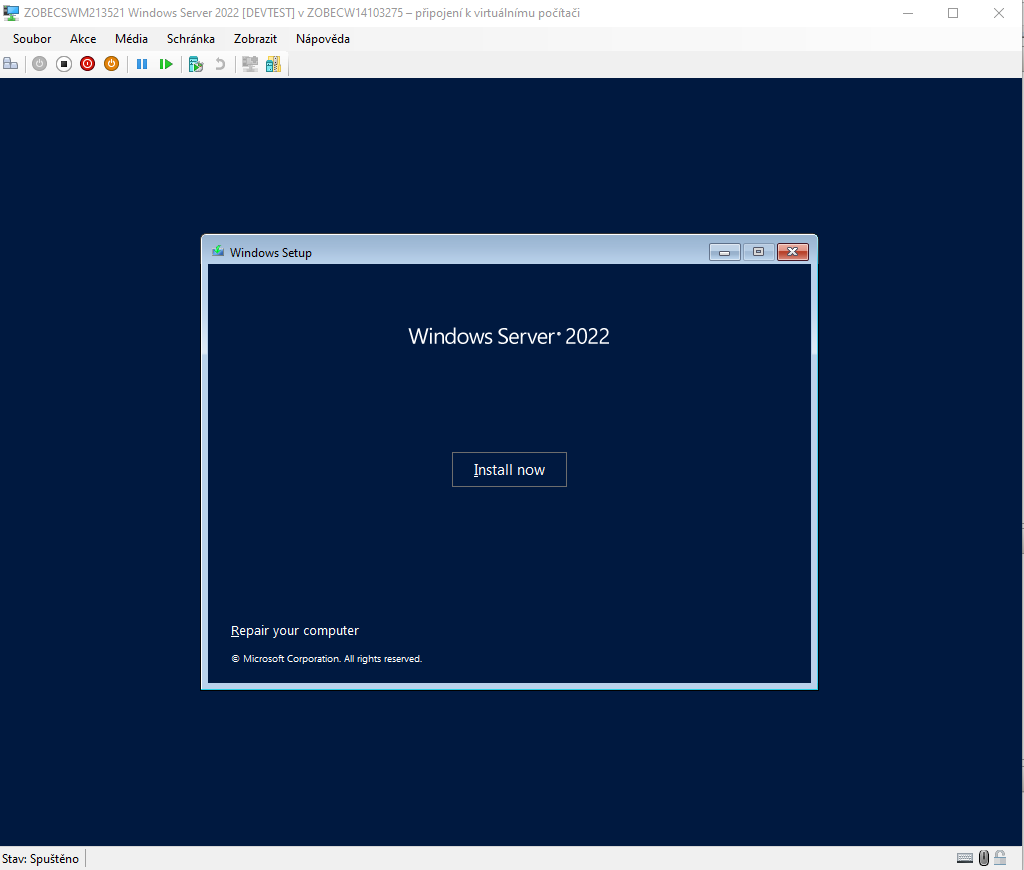Viewport: 1024px width, 870px height.
Task: Click the greyed-out Start power icon
Action: click(x=39, y=64)
